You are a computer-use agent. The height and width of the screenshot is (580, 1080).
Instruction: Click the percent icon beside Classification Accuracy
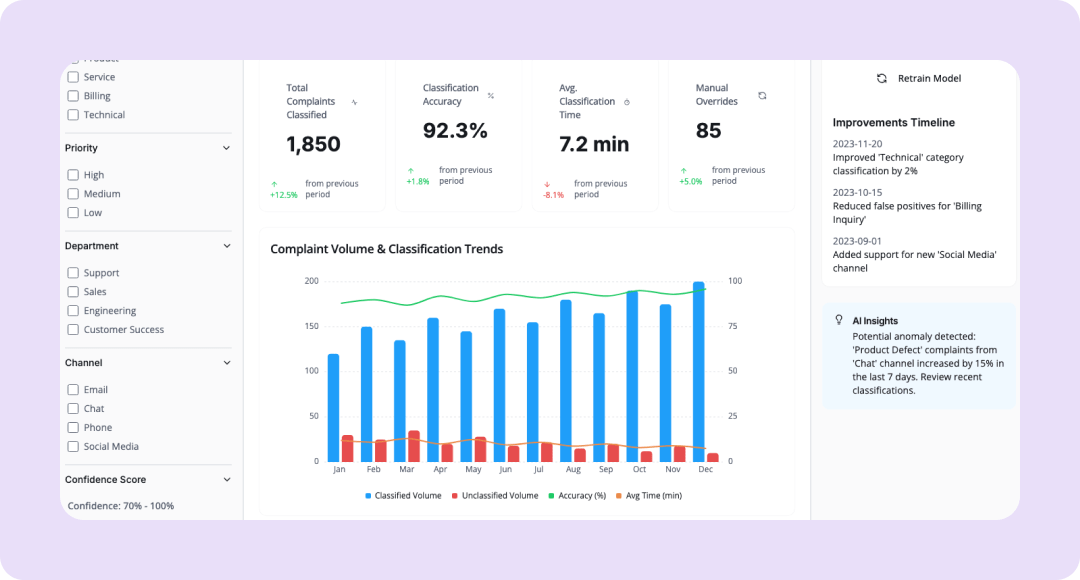[x=490, y=96]
